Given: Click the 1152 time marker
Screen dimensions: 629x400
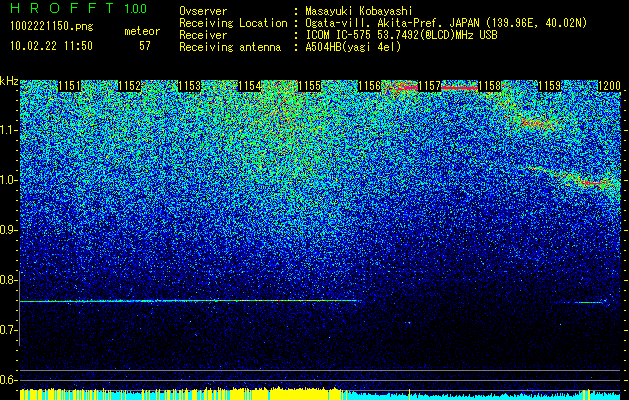Looking at the screenshot, I should (x=130, y=86).
